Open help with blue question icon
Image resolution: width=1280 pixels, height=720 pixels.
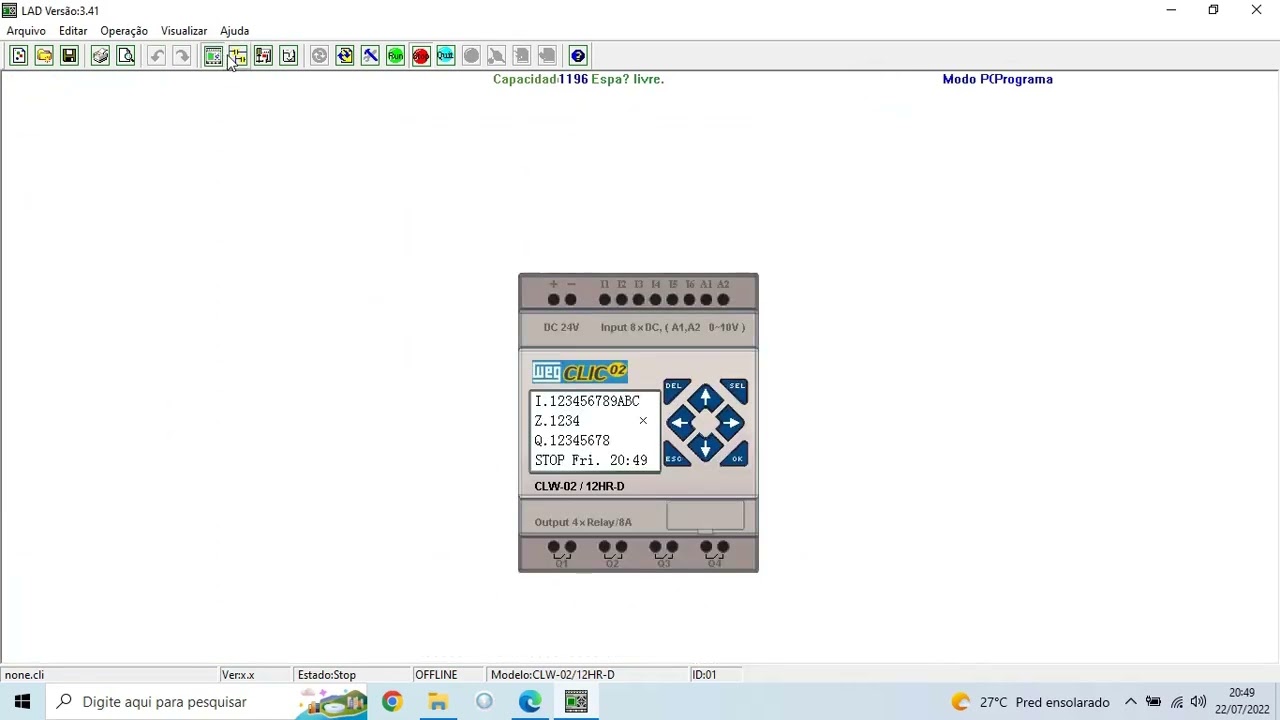(578, 56)
